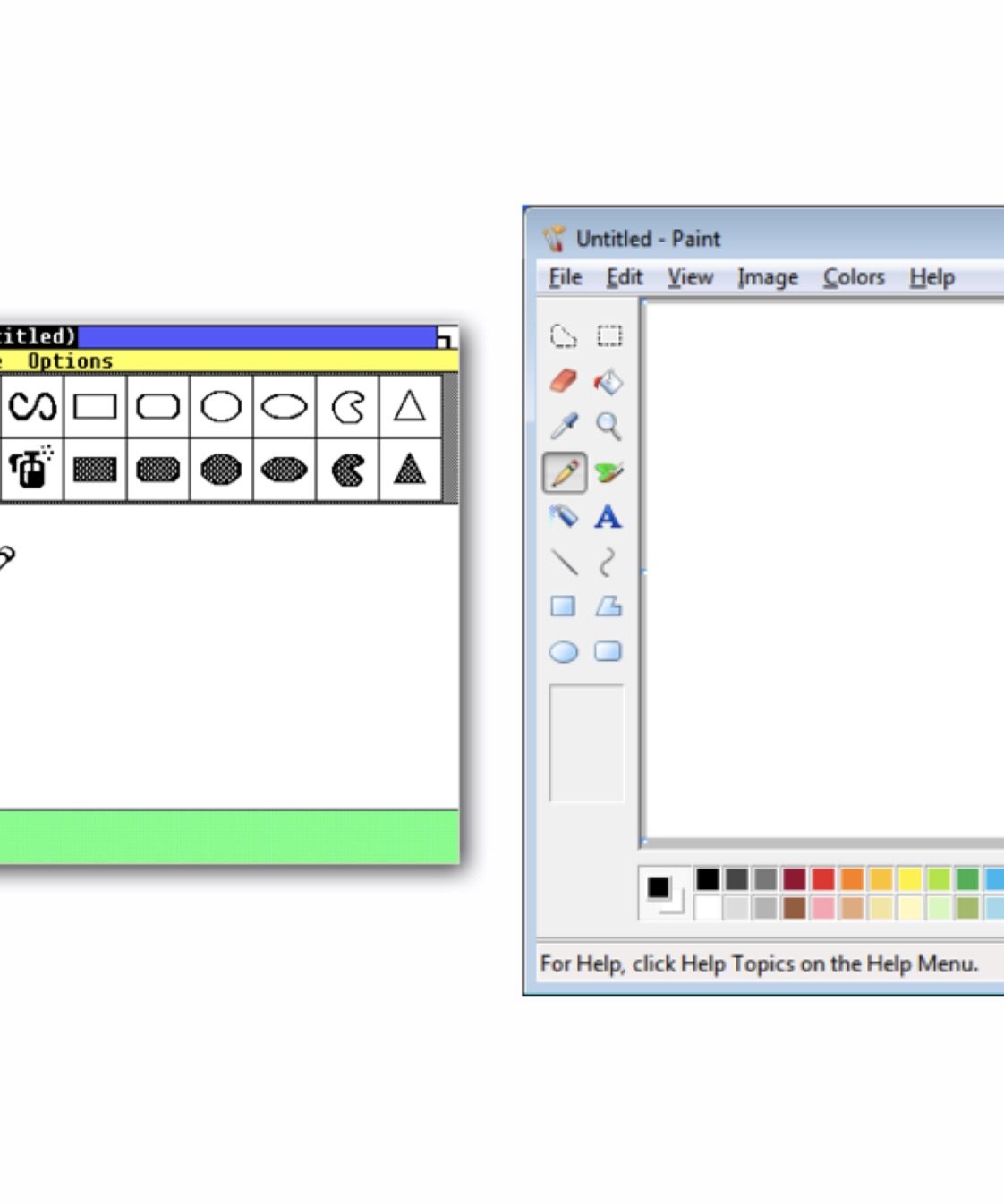The image size is (1004, 1204).
Task: Click the filled triangle shape tool
Action: tap(410, 469)
